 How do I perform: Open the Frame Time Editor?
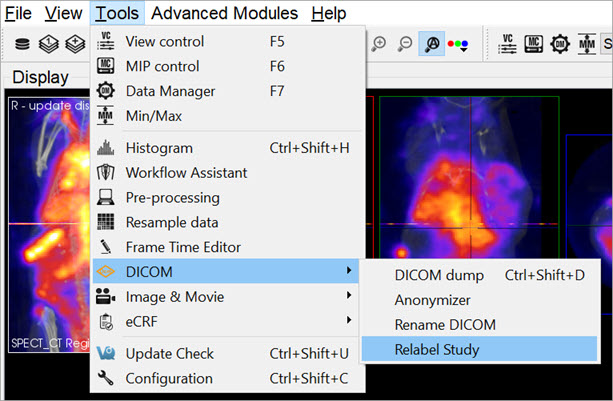point(183,246)
